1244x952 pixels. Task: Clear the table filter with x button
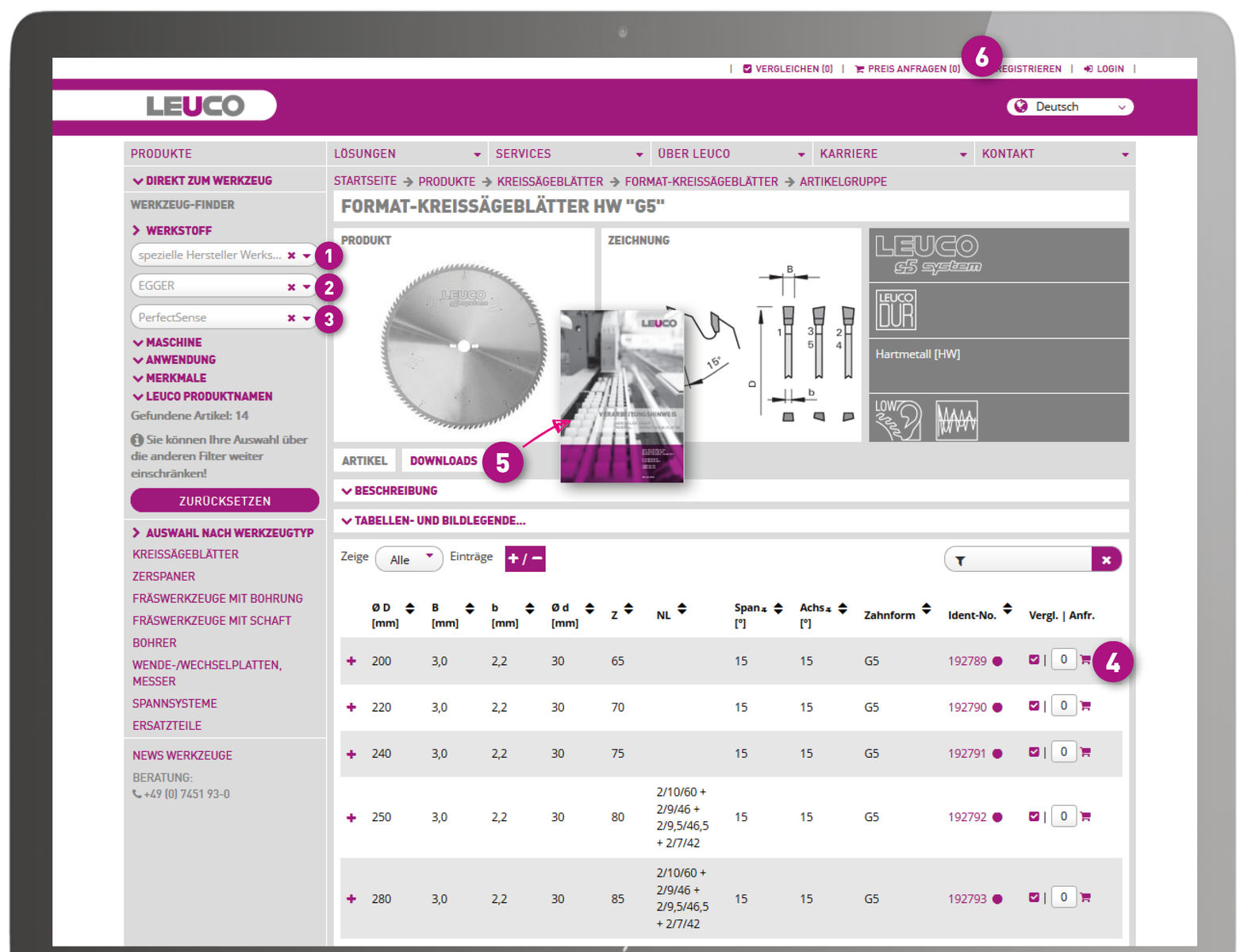tap(1106, 559)
